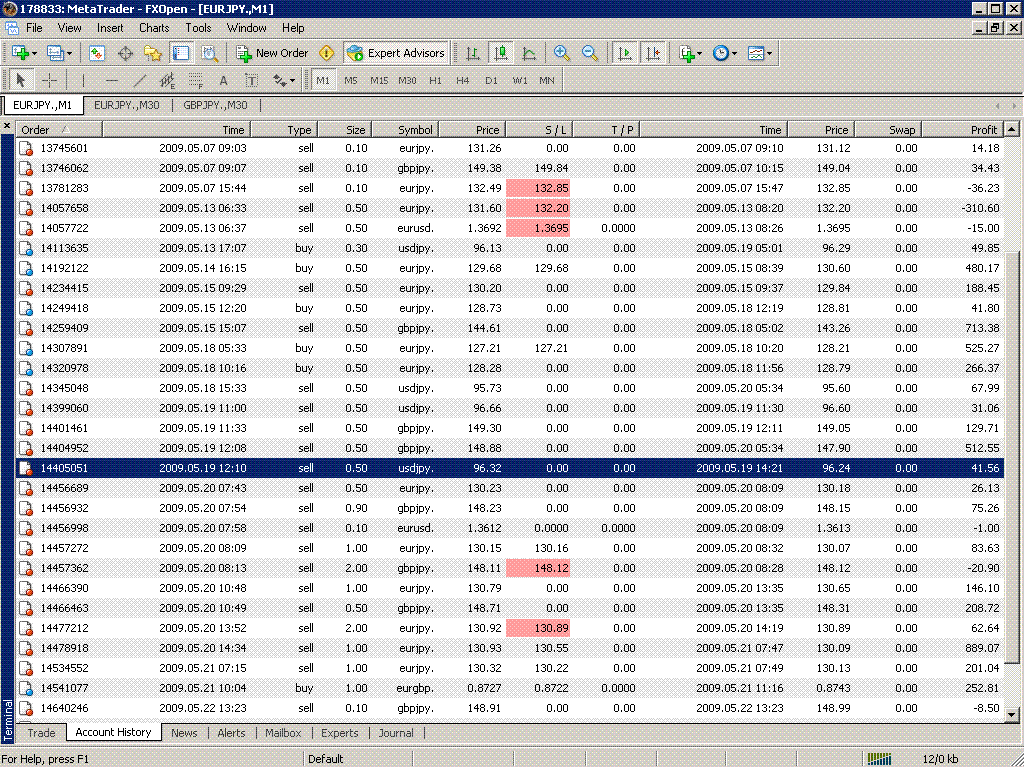The height and width of the screenshot is (768, 1024).
Task: Select the Fibonacci retracement tool
Action: coord(195,80)
